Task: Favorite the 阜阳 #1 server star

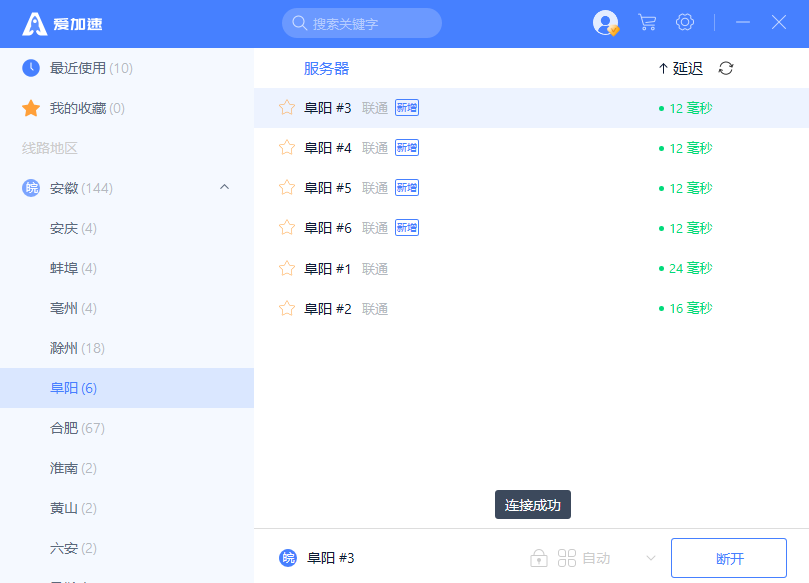Action: click(x=287, y=268)
